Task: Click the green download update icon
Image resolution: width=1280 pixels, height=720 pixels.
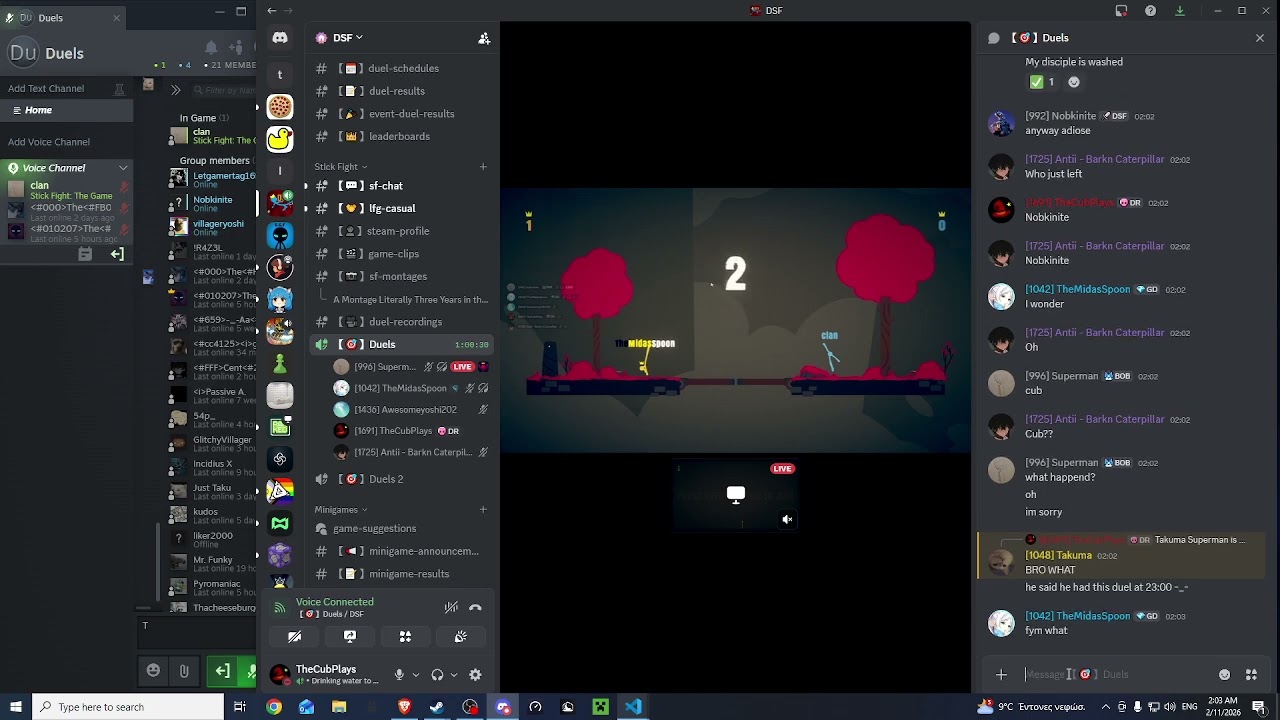Action: pyautogui.click(x=1180, y=11)
